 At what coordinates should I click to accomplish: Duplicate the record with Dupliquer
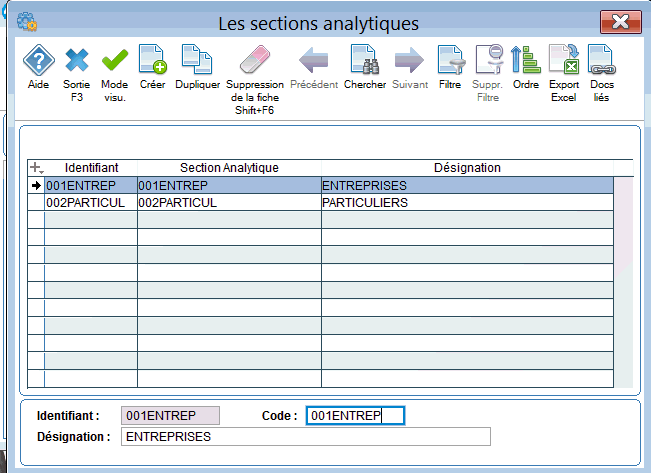tap(197, 60)
